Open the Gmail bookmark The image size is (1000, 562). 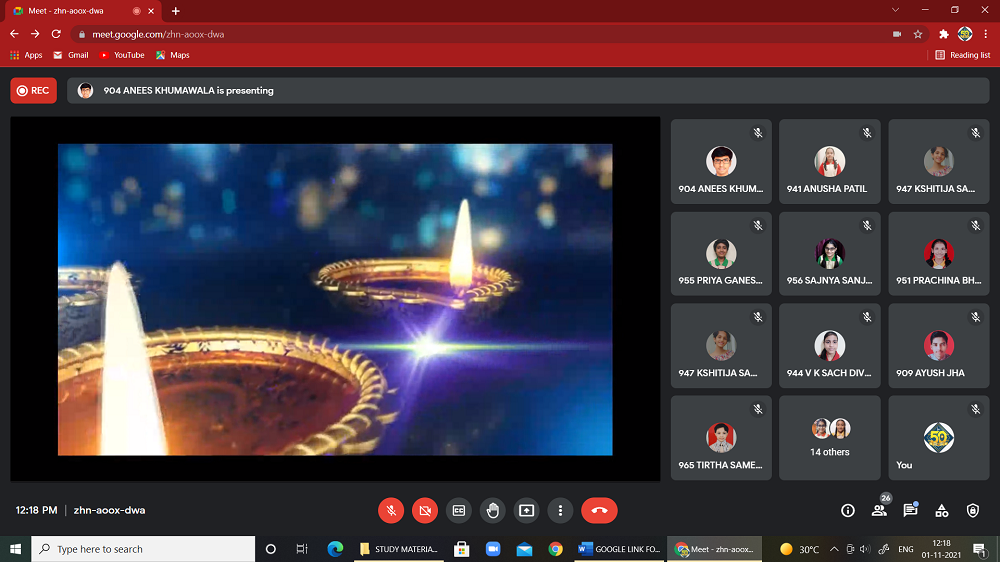[71, 55]
